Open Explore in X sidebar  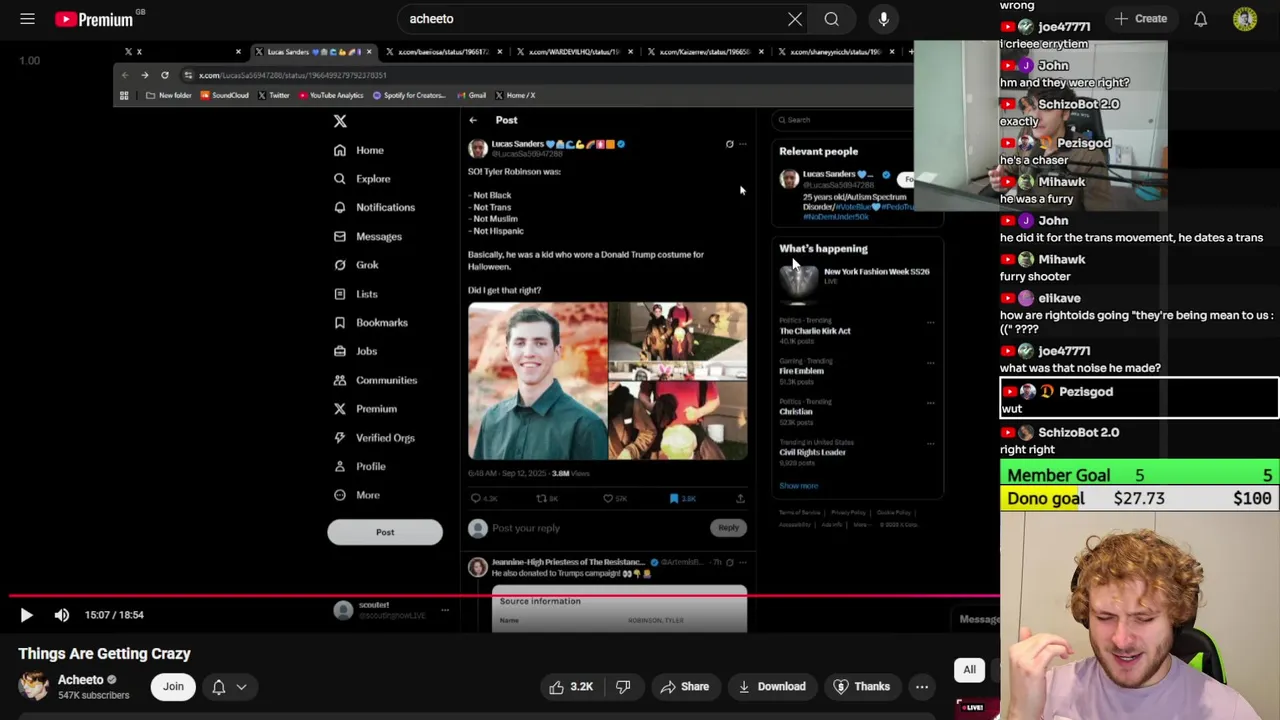pyautogui.click(x=362, y=179)
